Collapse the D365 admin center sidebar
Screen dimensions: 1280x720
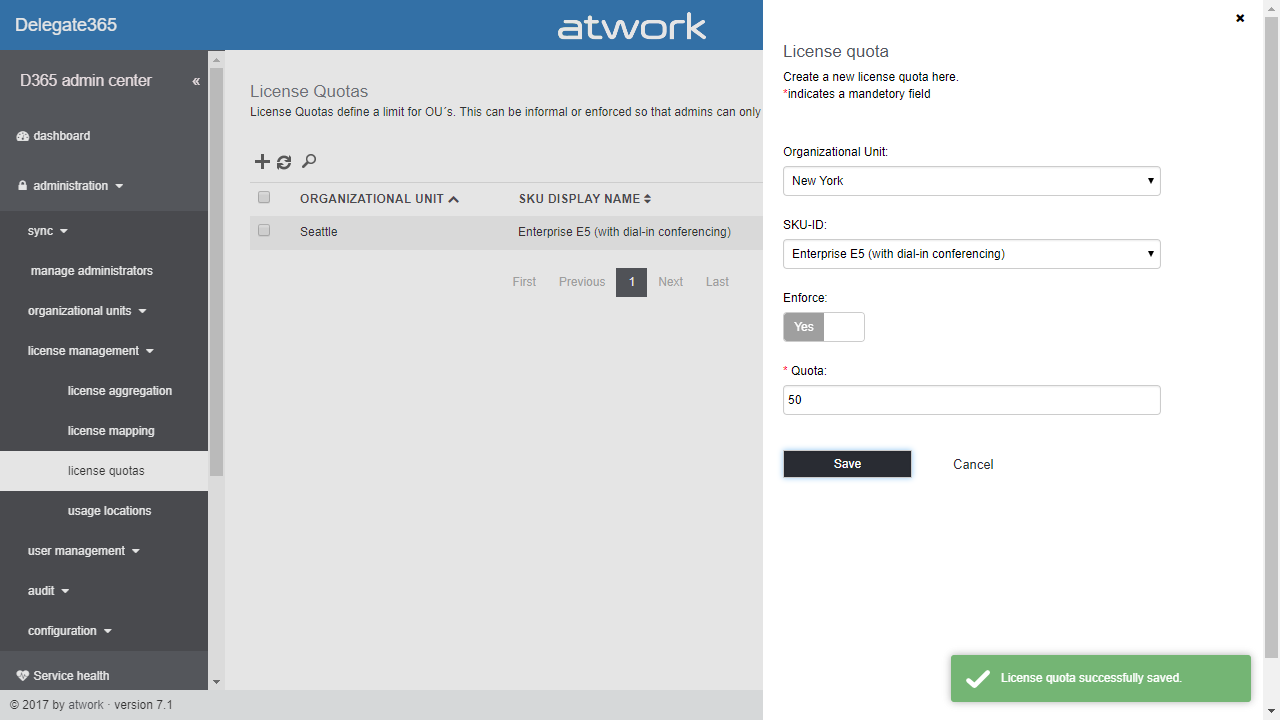click(196, 81)
